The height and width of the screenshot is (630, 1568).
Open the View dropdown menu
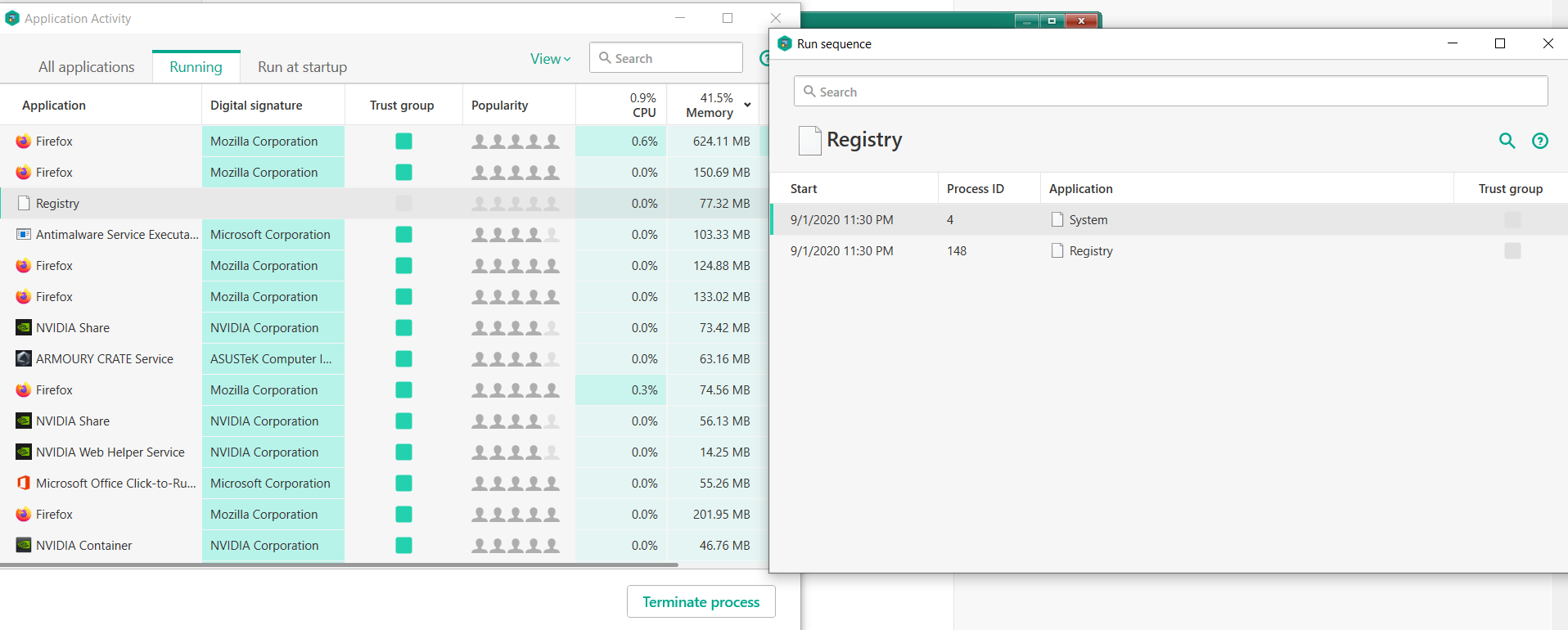[x=551, y=59]
